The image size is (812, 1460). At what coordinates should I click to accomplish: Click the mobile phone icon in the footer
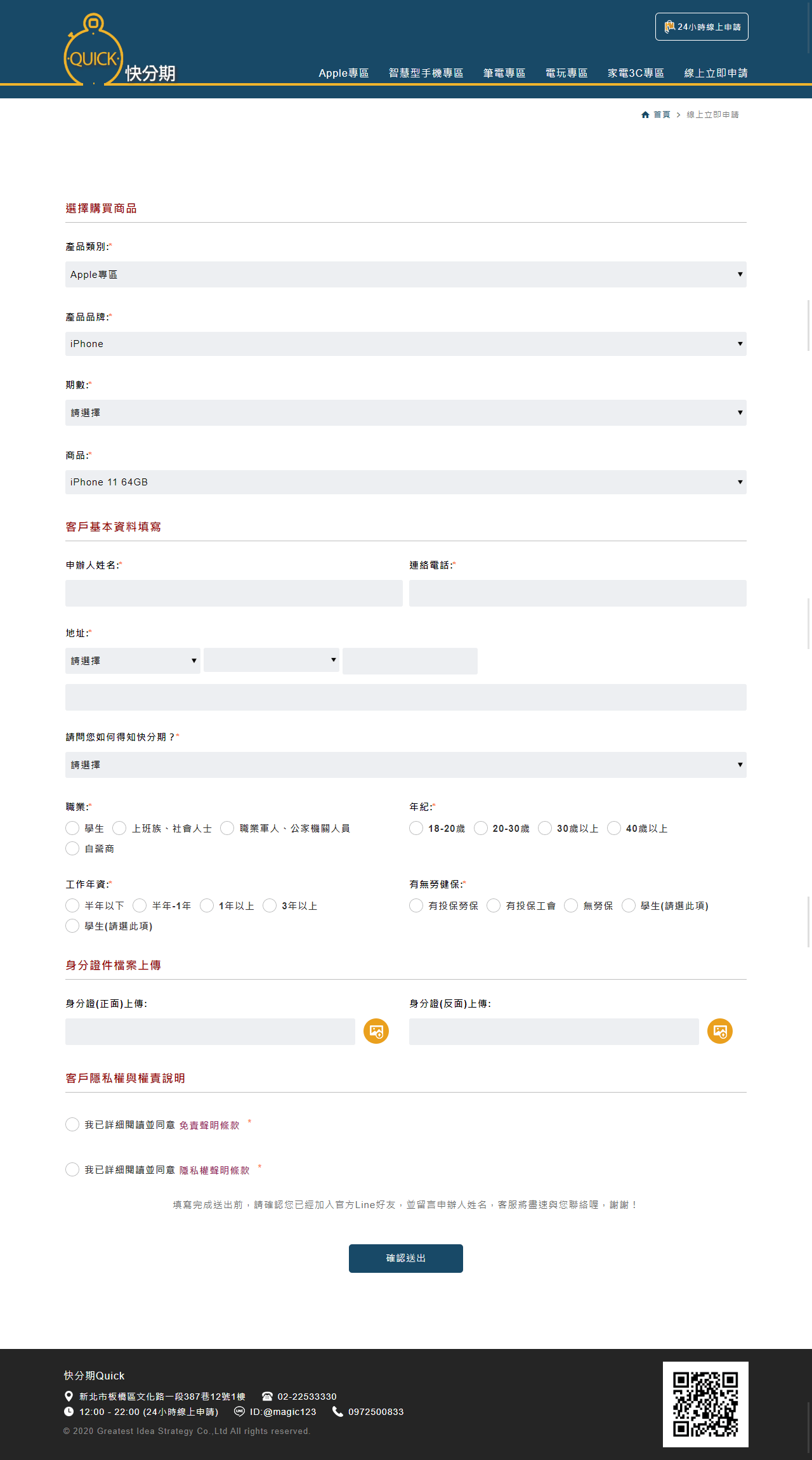click(x=337, y=1411)
